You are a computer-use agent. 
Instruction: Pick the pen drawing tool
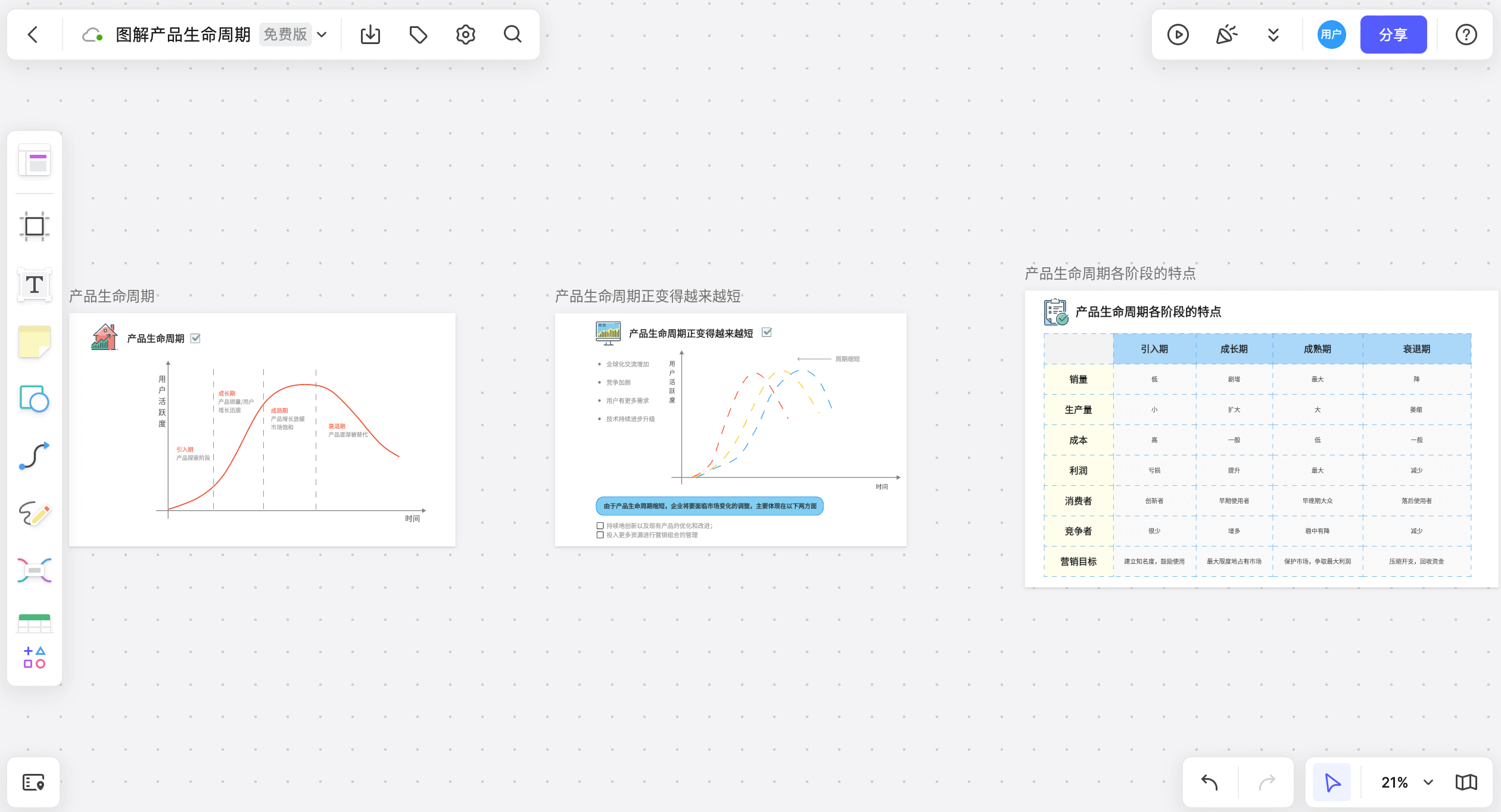pos(35,513)
